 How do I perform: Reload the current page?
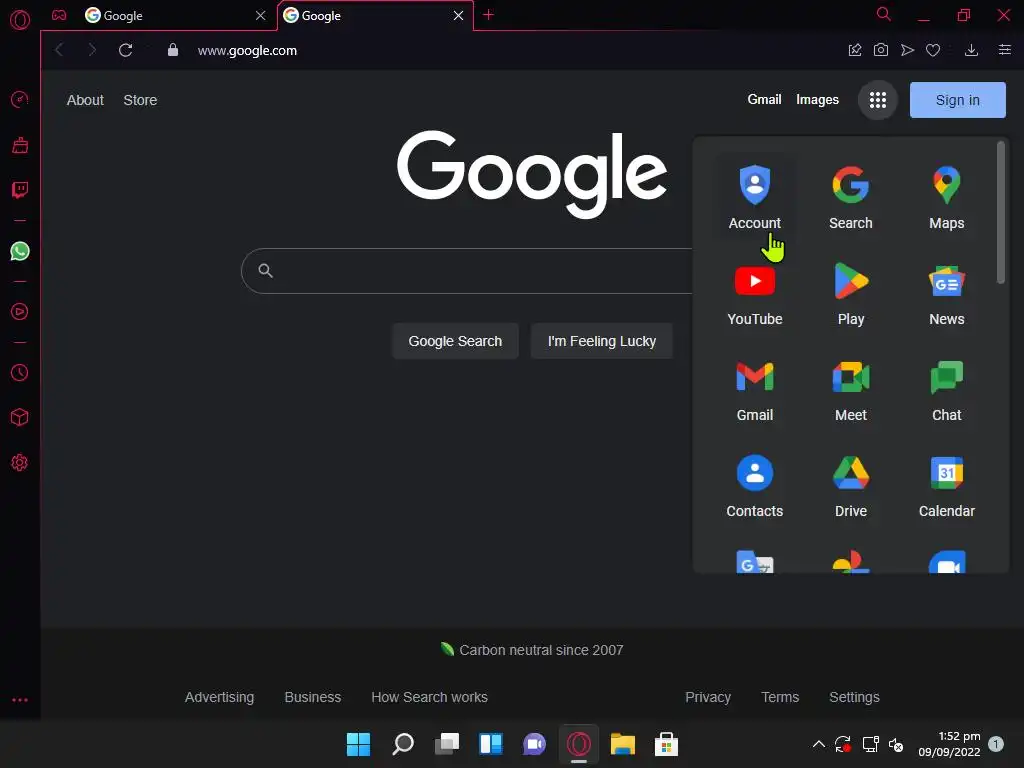pyautogui.click(x=125, y=50)
